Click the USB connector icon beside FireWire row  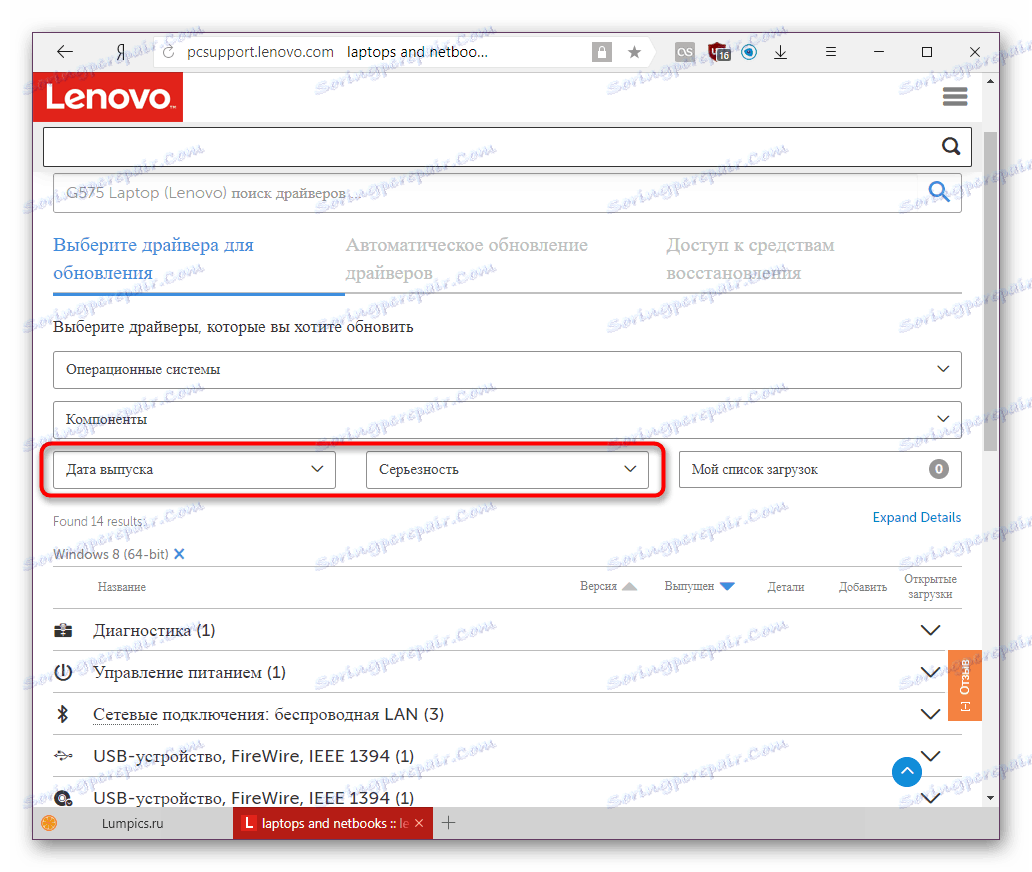click(63, 756)
